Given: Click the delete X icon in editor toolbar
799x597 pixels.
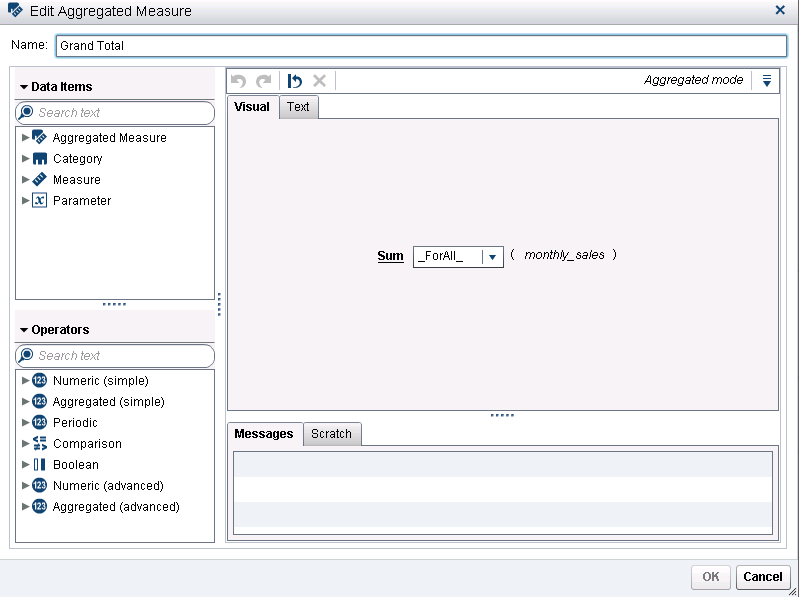Looking at the screenshot, I should pyautogui.click(x=319, y=80).
